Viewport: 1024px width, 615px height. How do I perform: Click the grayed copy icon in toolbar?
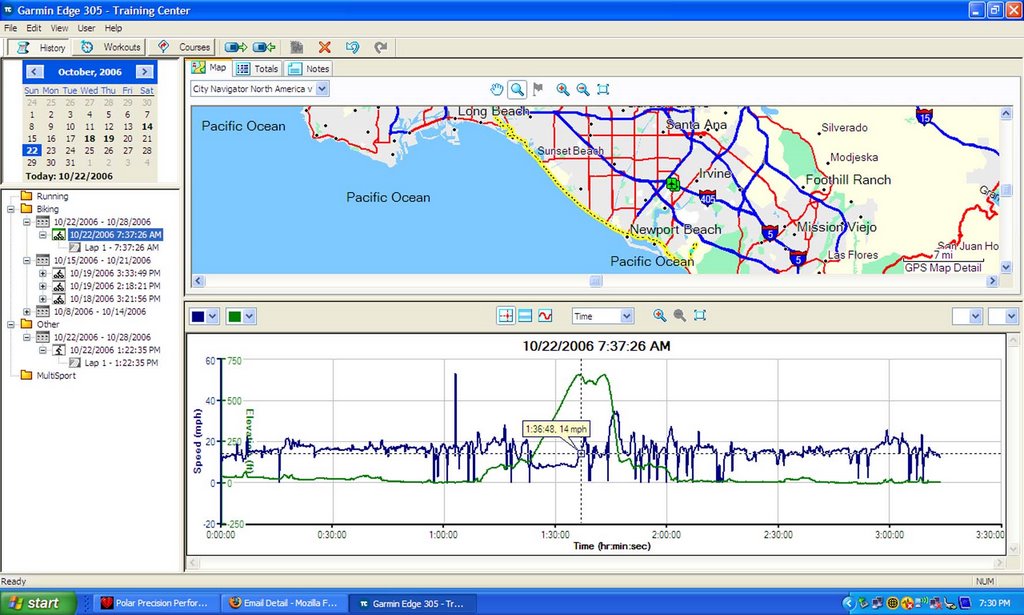296,47
